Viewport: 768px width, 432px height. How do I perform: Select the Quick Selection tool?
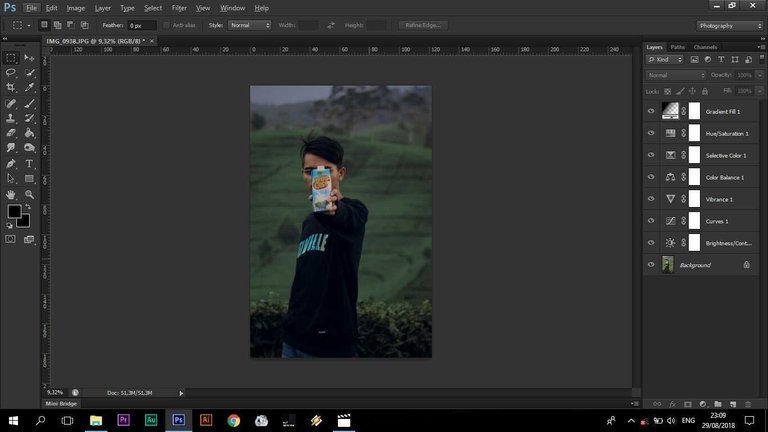[x=29, y=72]
